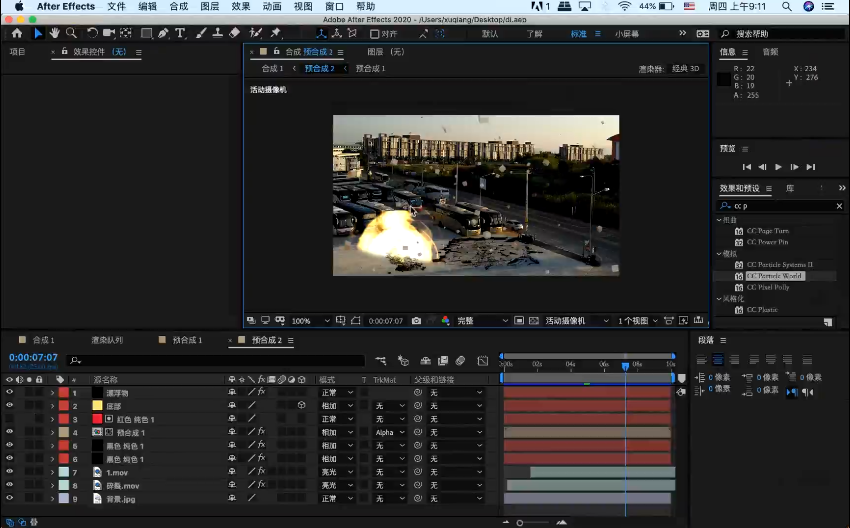Select the Puppet Pin tool
Image resolution: width=850 pixels, height=528 pixels.
click(275, 33)
